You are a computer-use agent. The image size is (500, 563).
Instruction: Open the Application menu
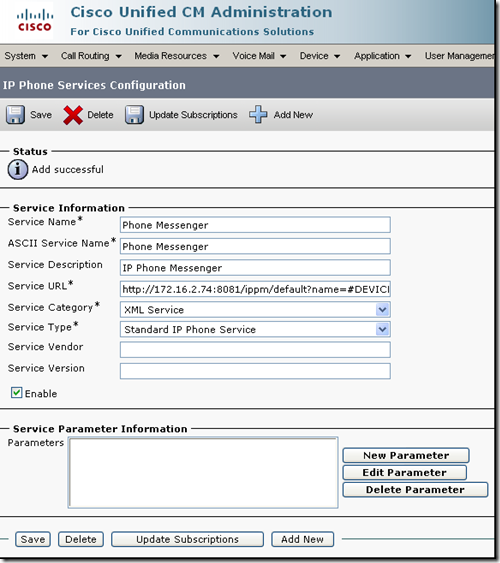tap(383, 56)
